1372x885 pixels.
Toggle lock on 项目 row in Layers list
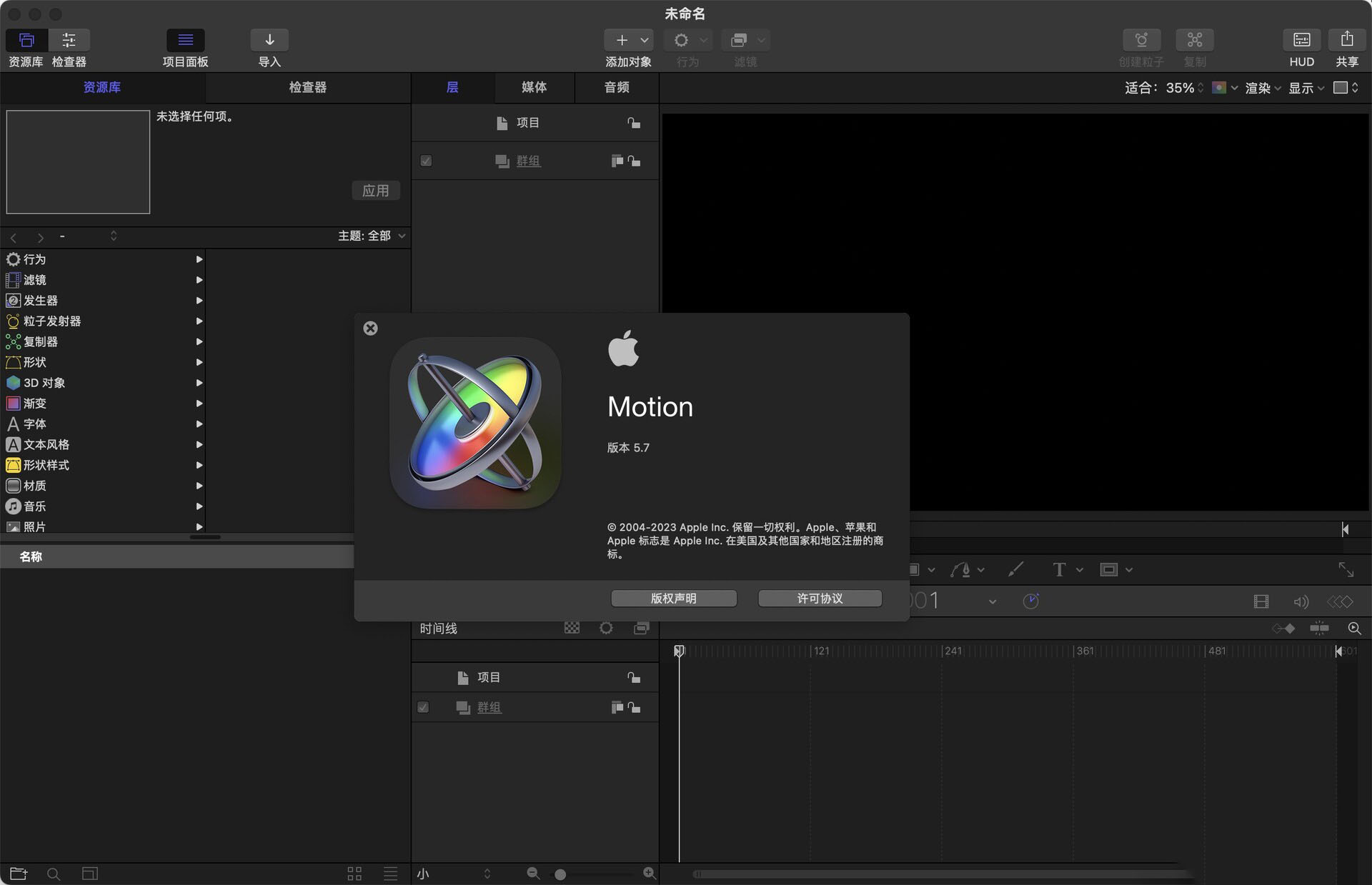(x=634, y=123)
